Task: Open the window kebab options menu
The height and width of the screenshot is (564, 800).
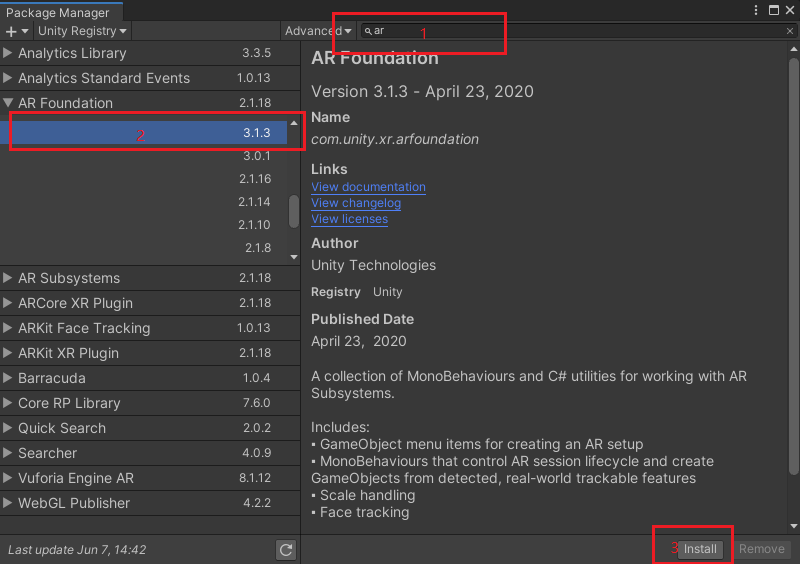Action: (756, 10)
